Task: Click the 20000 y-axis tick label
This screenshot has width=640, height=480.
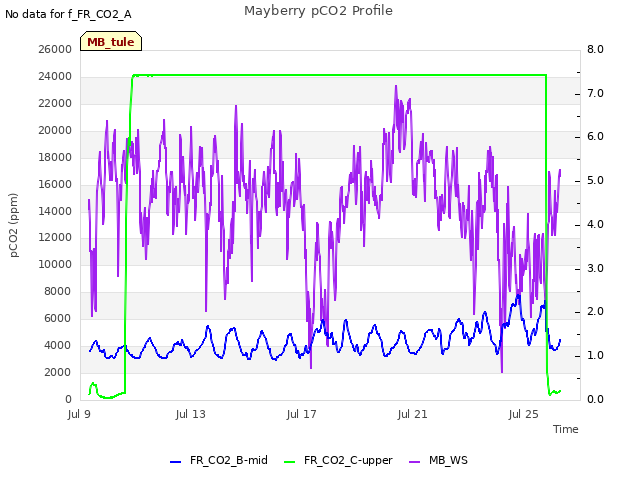Action: click(x=55, y=130)
